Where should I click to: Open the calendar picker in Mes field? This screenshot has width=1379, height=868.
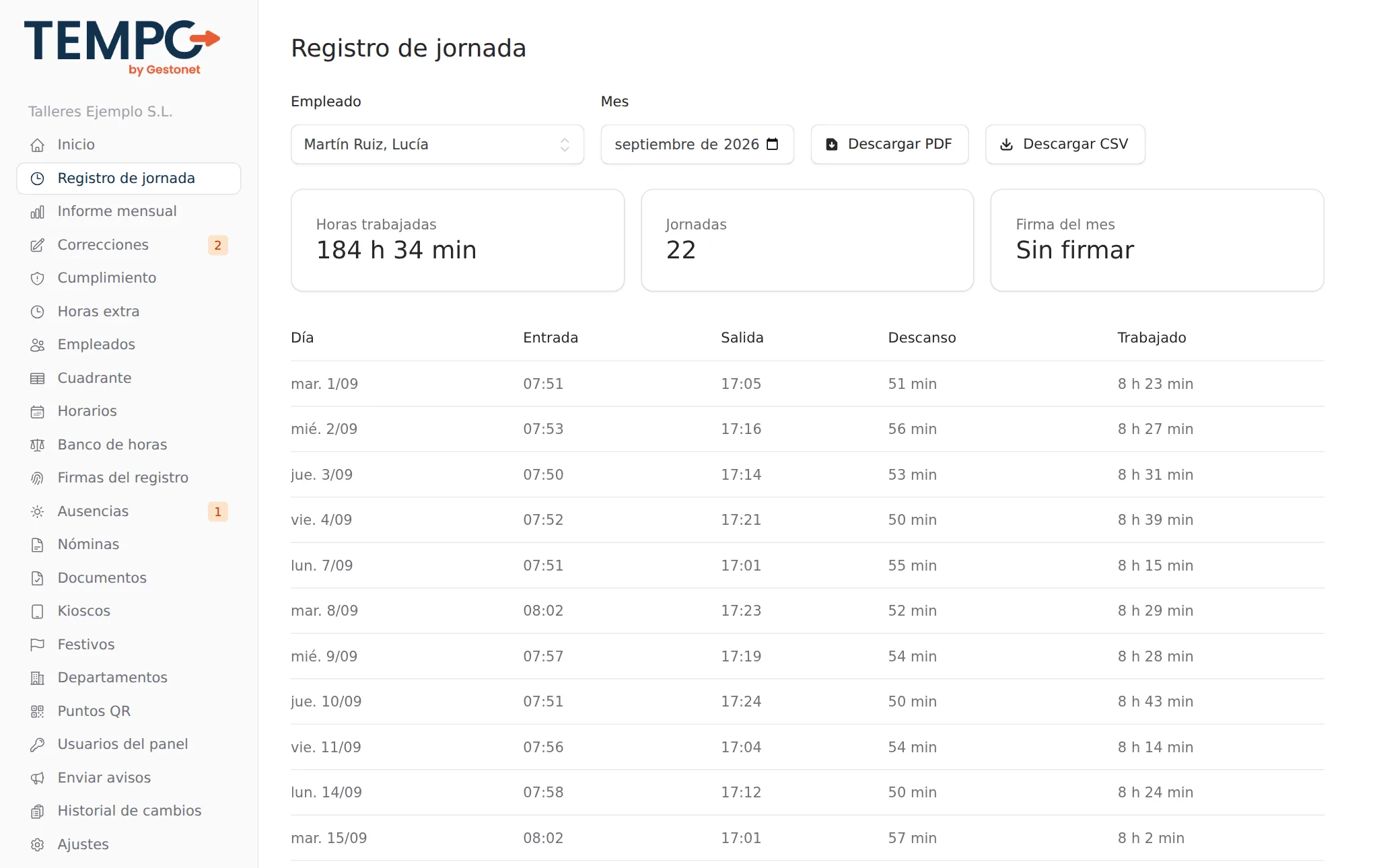point(773,144)
